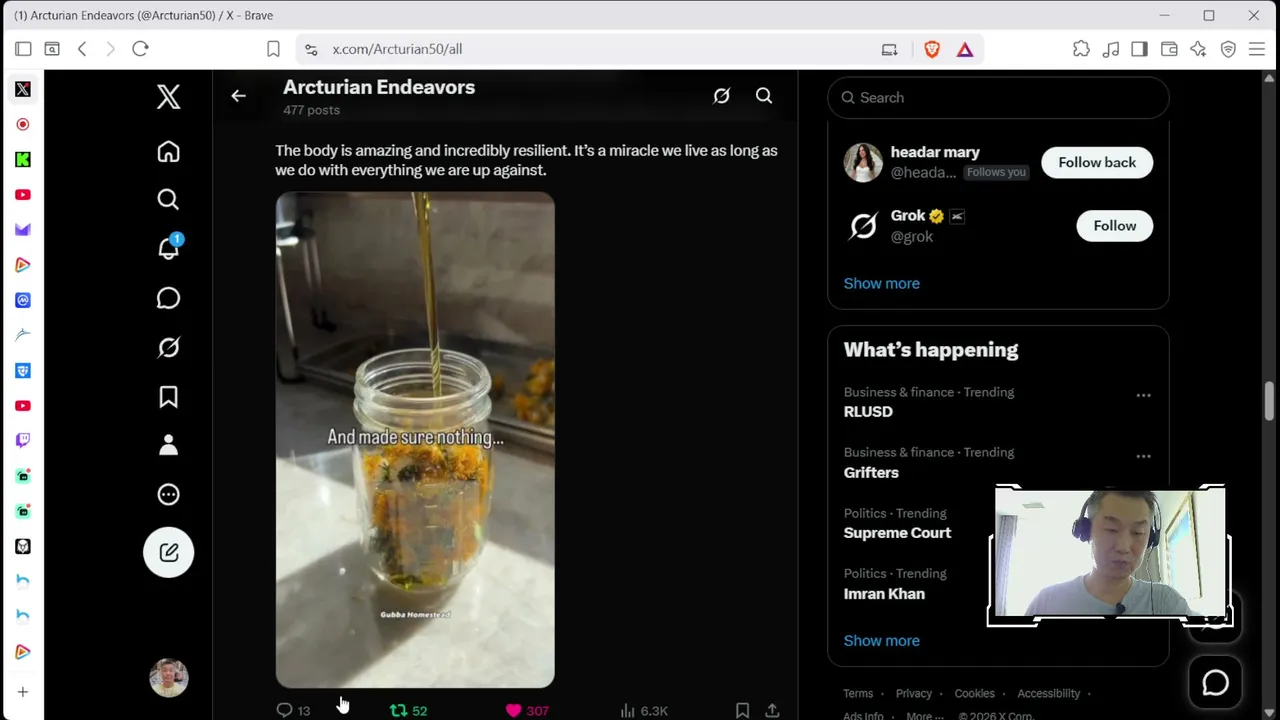Bookmark the jar video post
Image resolution: width=1280 pixels, height=720 pixels.
[742, 710]
